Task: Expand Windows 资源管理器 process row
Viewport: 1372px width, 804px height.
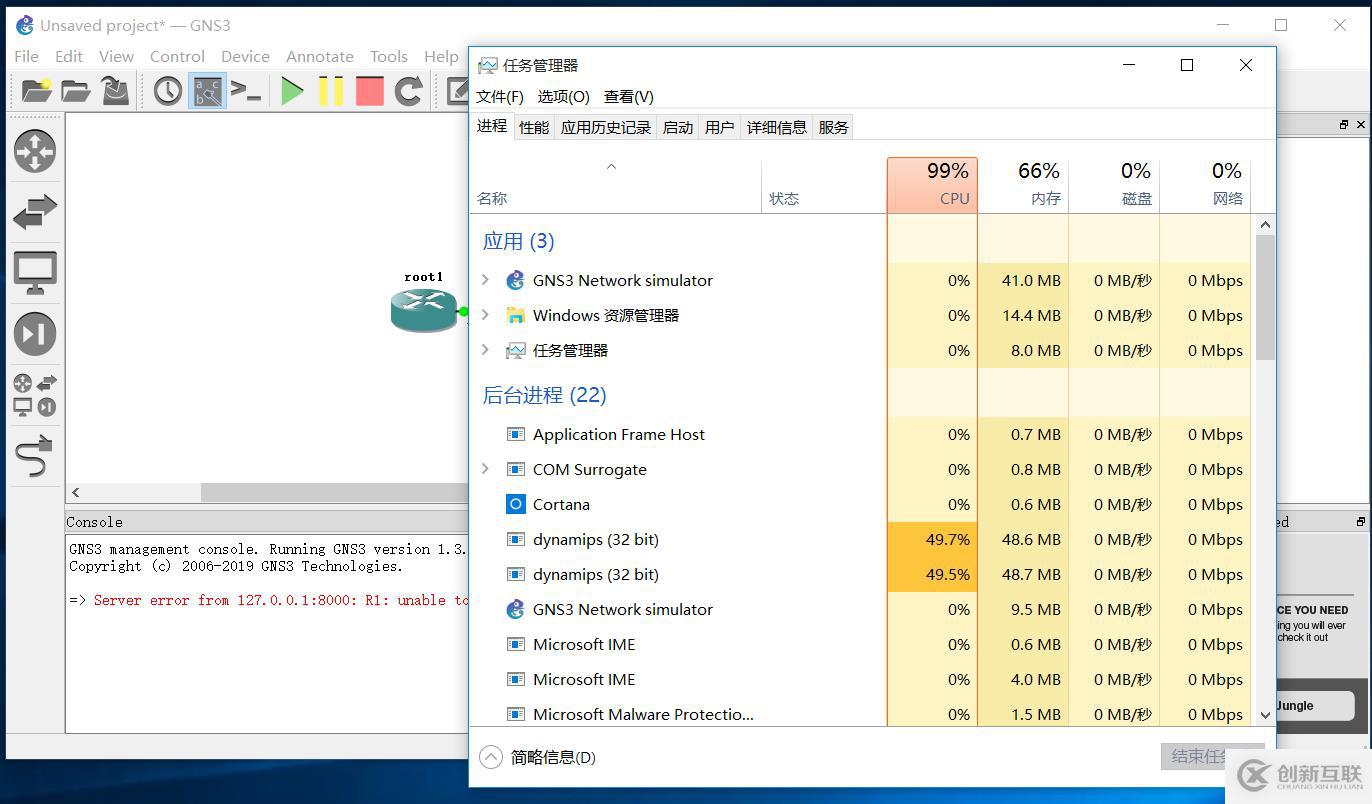Action: point(486,315)
